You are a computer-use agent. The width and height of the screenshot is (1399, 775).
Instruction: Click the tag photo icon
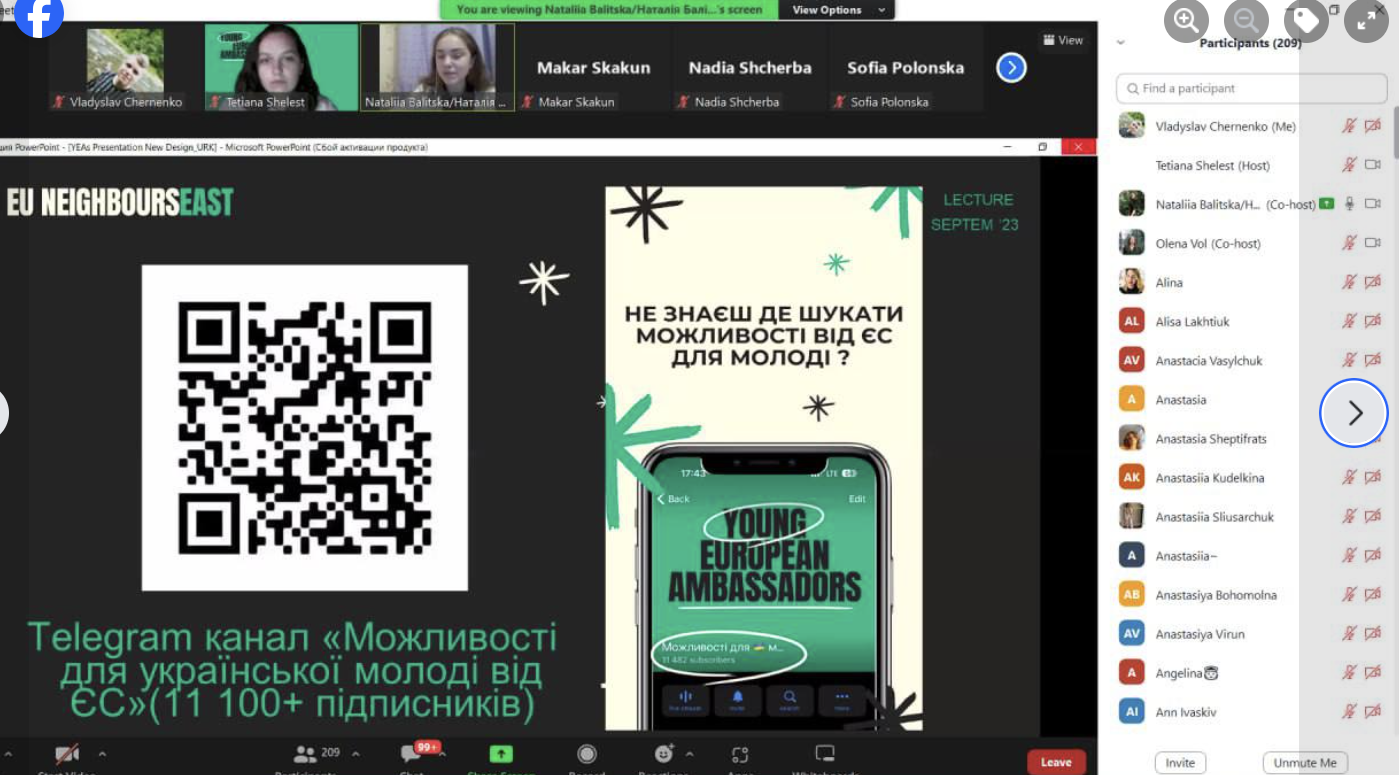1306,20
